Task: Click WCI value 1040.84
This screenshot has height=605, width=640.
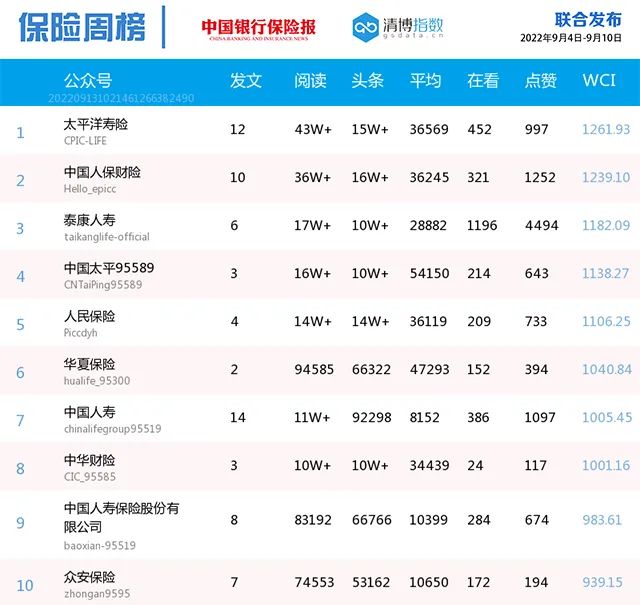Action: [x=607, y=369]
